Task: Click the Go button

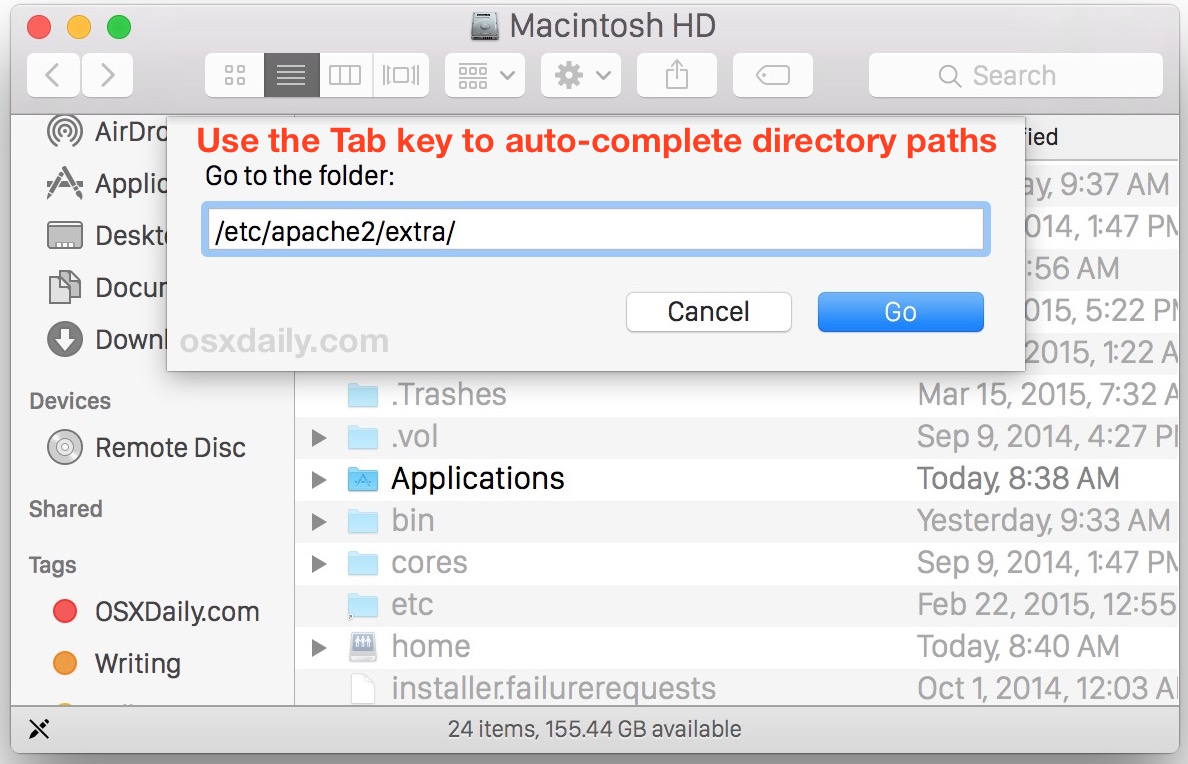Action: coord(900,312)
